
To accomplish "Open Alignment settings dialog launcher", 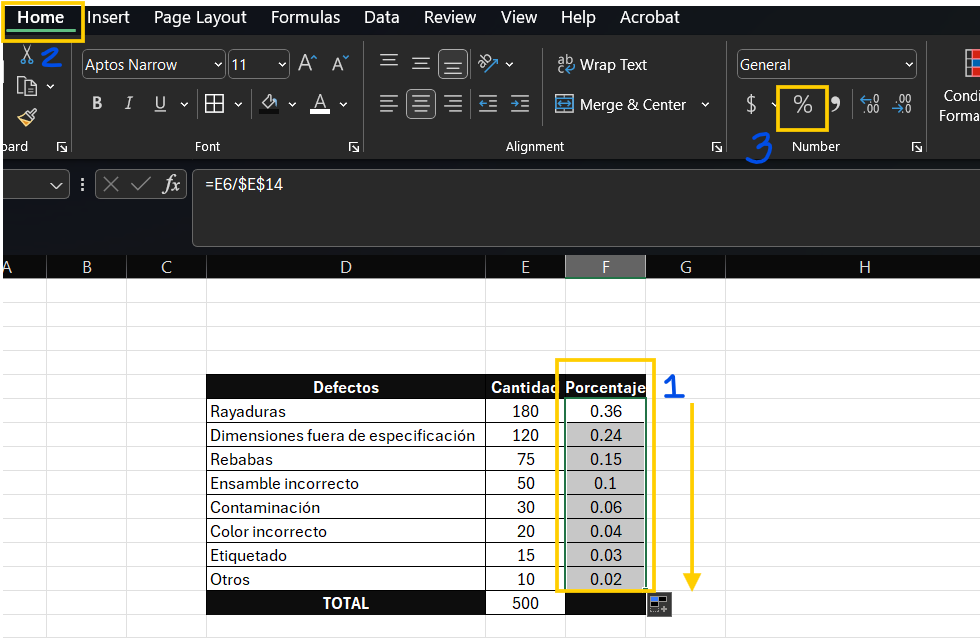I will [x=717, y=147].
